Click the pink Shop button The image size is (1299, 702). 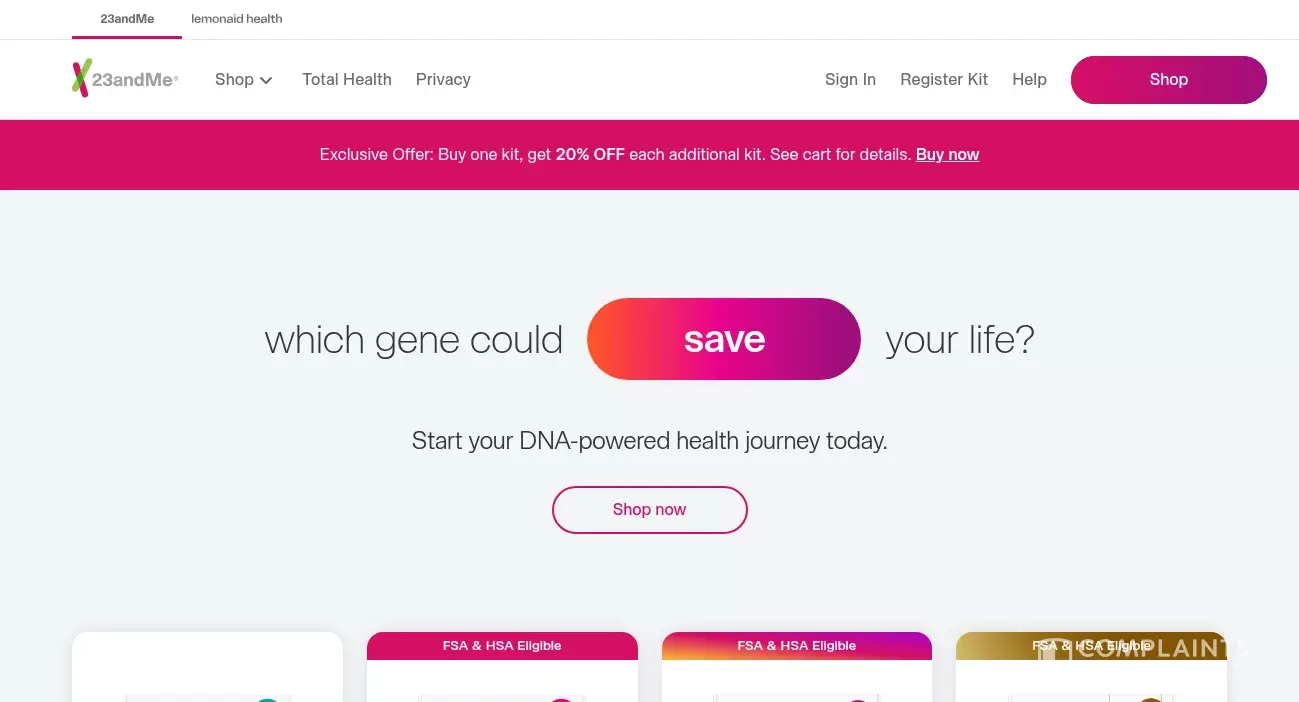(1168, 79)
